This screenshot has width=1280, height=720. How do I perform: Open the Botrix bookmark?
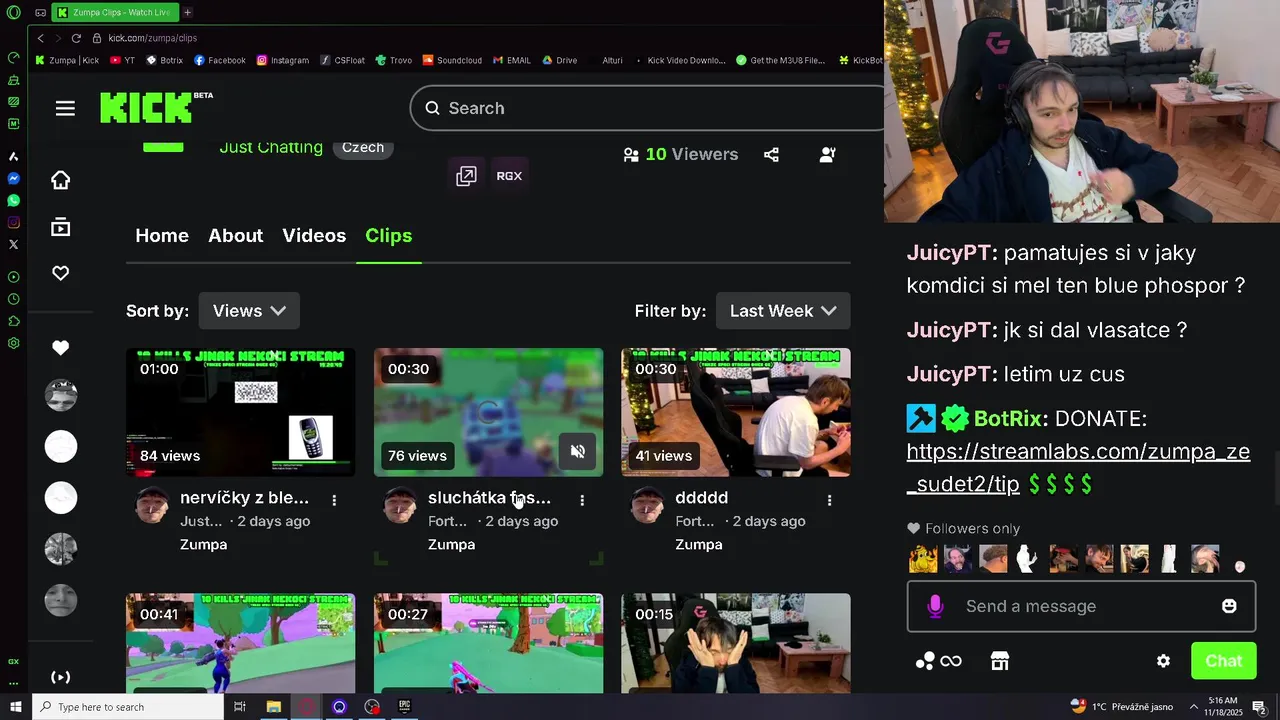[x=165, y=60]
